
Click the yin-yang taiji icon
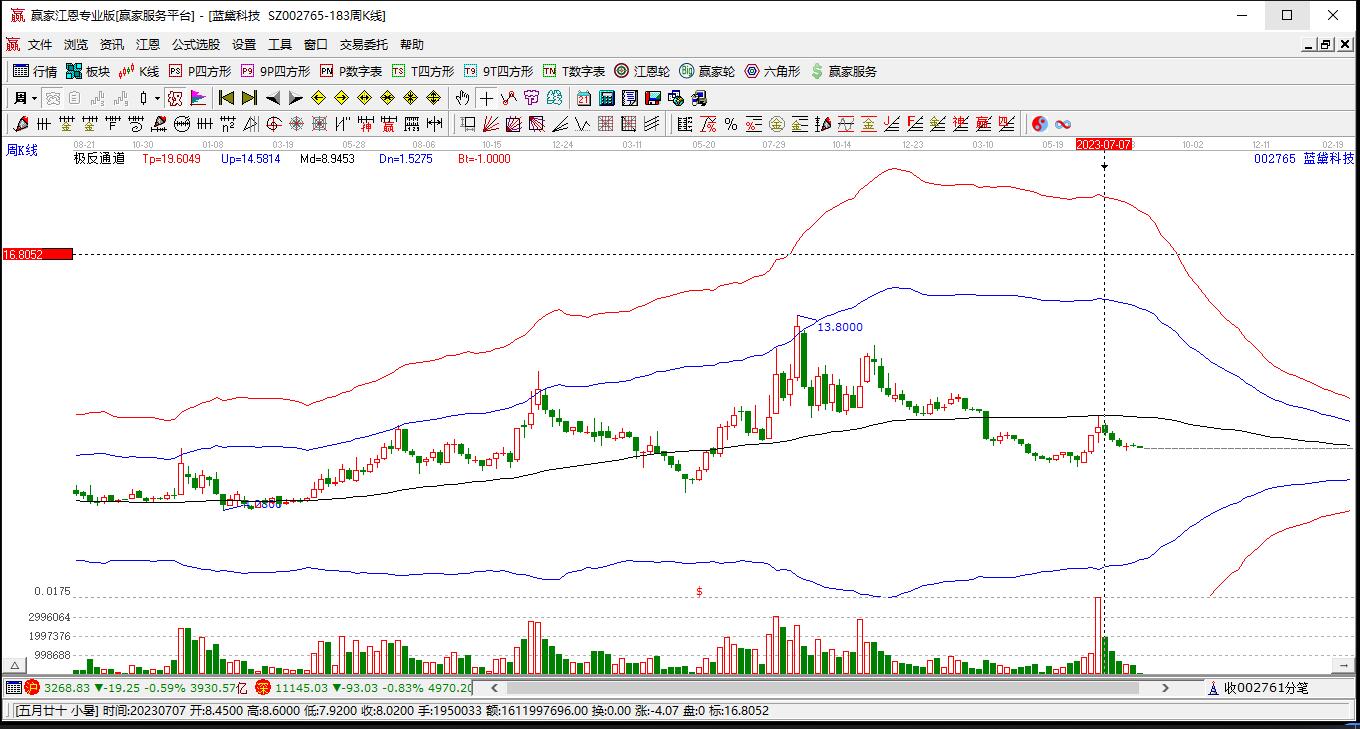tap(1040, 124)
